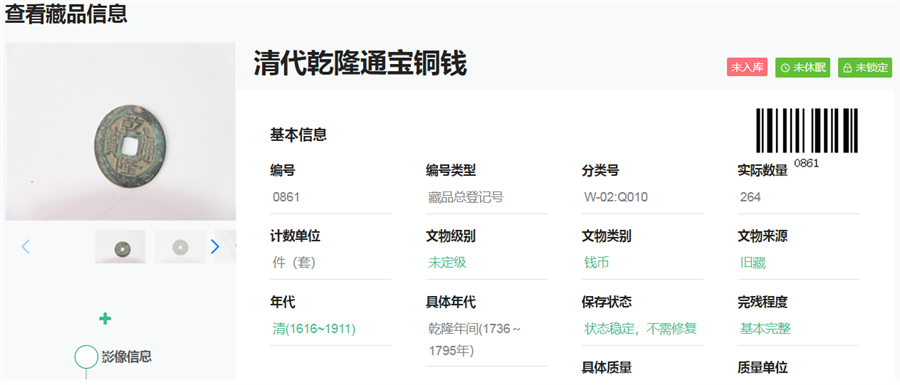Click the 影像信息 label
The width and height of the screenshot is (900, 385).
pos(126,356)
